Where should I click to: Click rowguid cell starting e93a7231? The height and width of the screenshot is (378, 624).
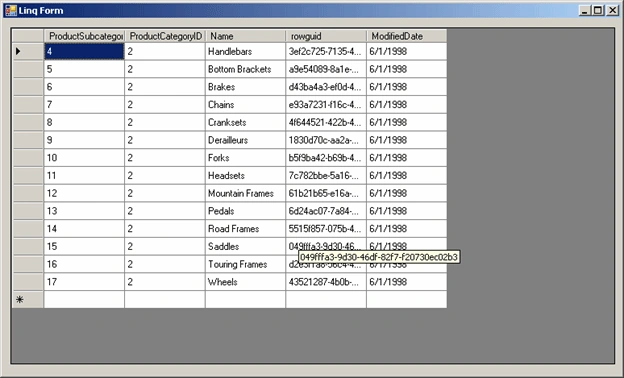326,105
